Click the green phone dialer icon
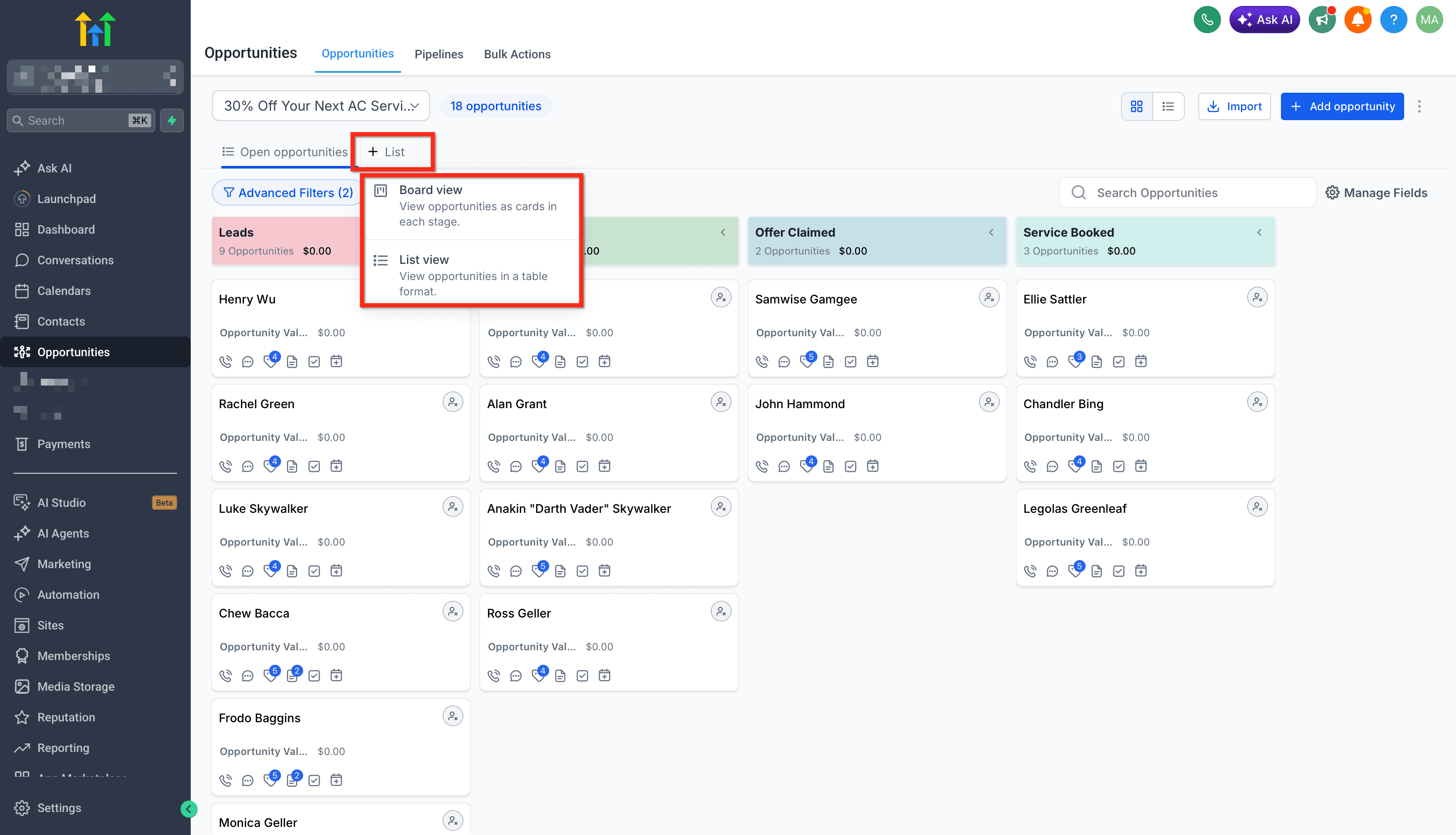 (1207, 20)
